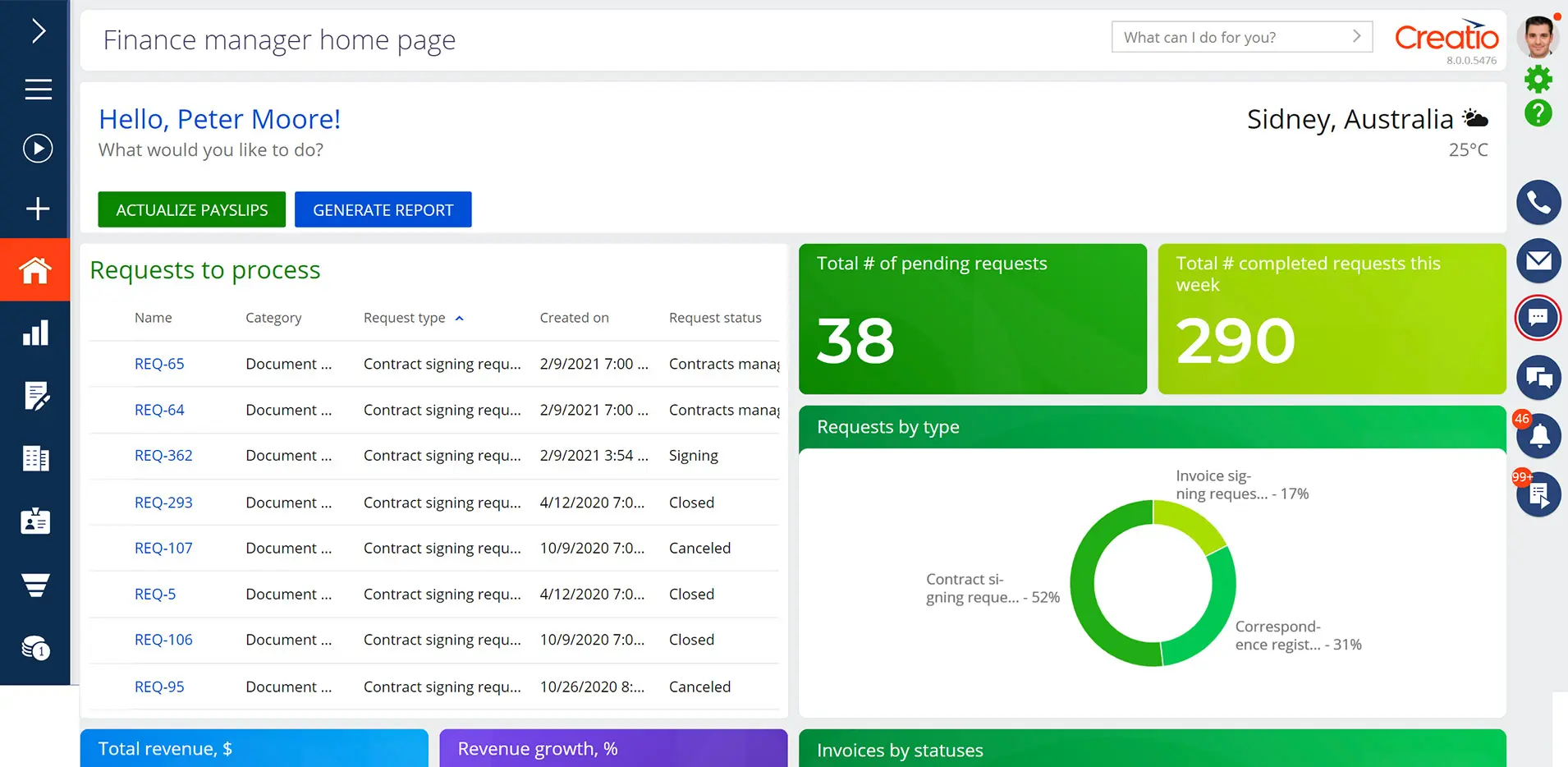Viewport: 1568px width, 767px height.
Task: Open the REQ-362 request link
Action: point(163,456)
